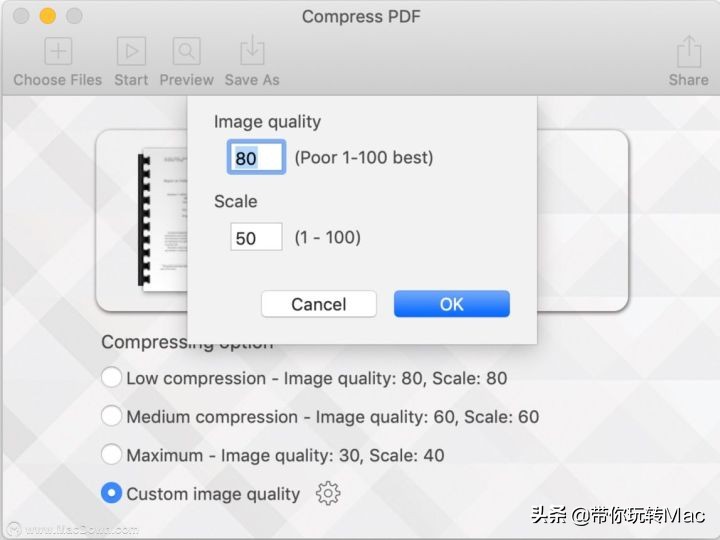
Task: Click the Preview toolbar label
Action: (186, 80)
